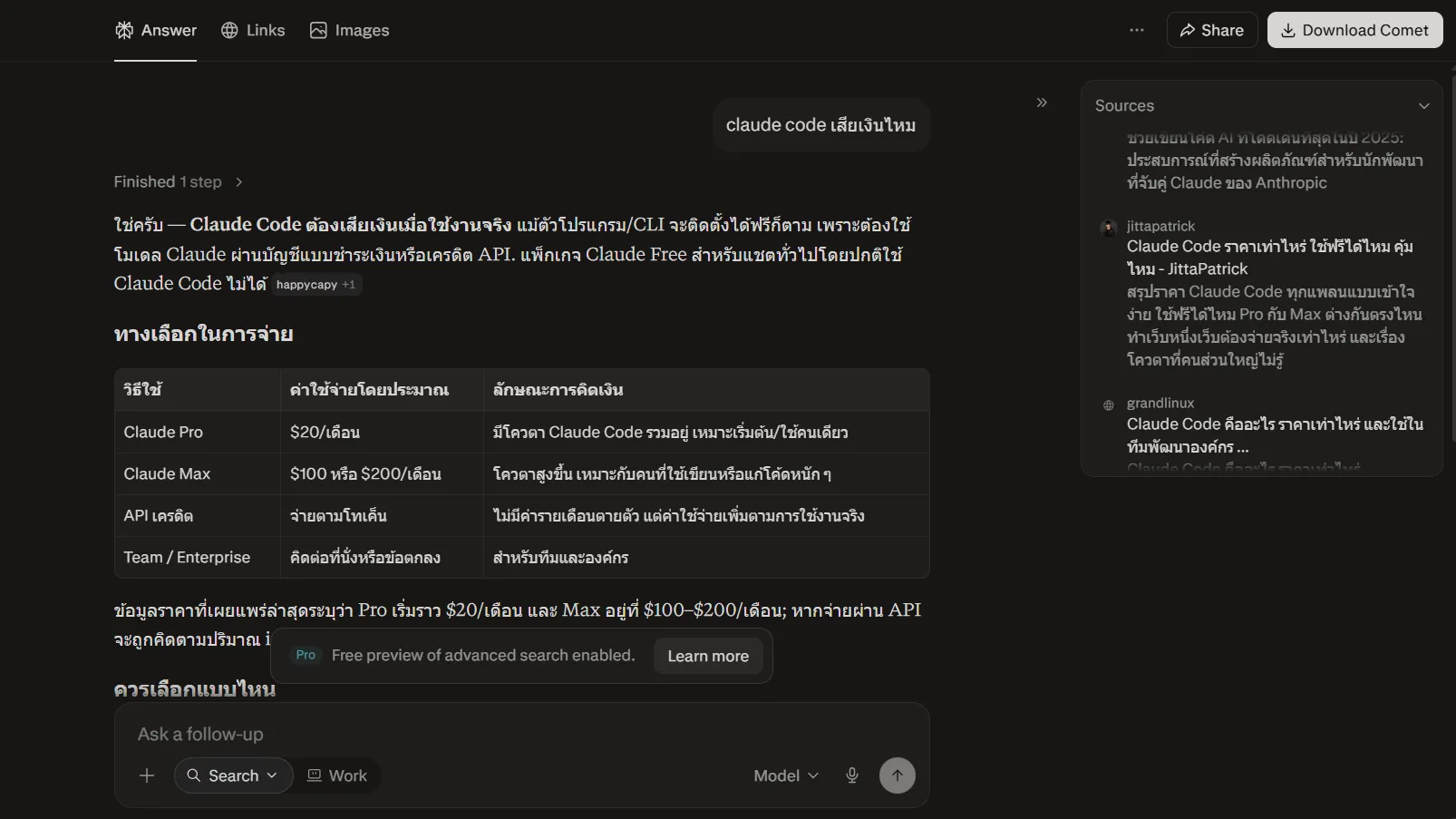Screen dimensions: 1456x819
Task: Click the Share button
Action: pos(1212,30)
